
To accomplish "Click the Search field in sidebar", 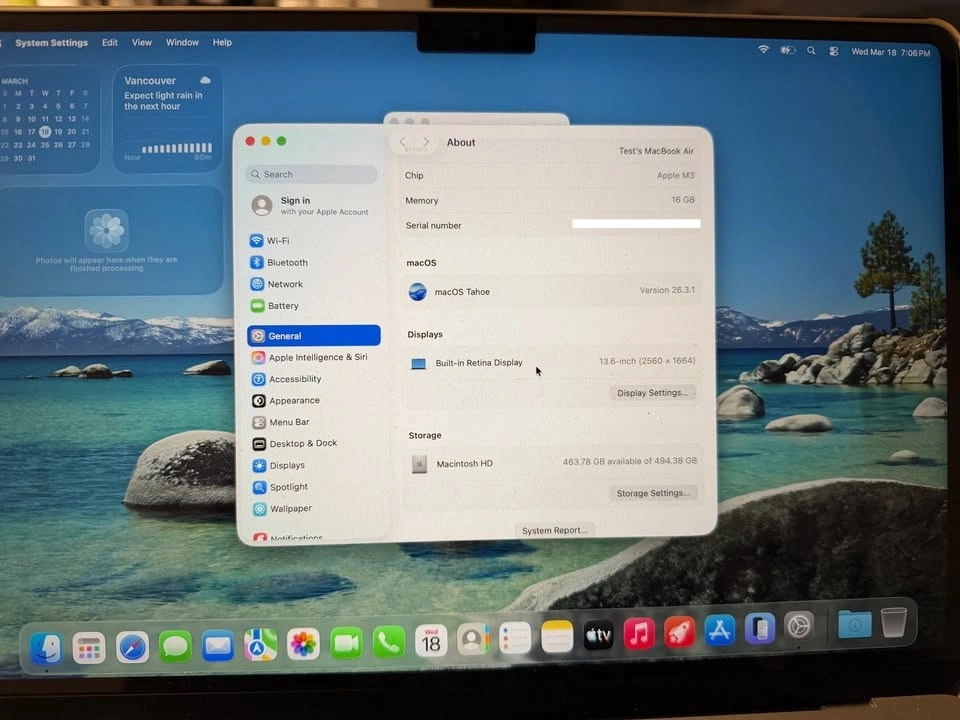I will point(312,174).
